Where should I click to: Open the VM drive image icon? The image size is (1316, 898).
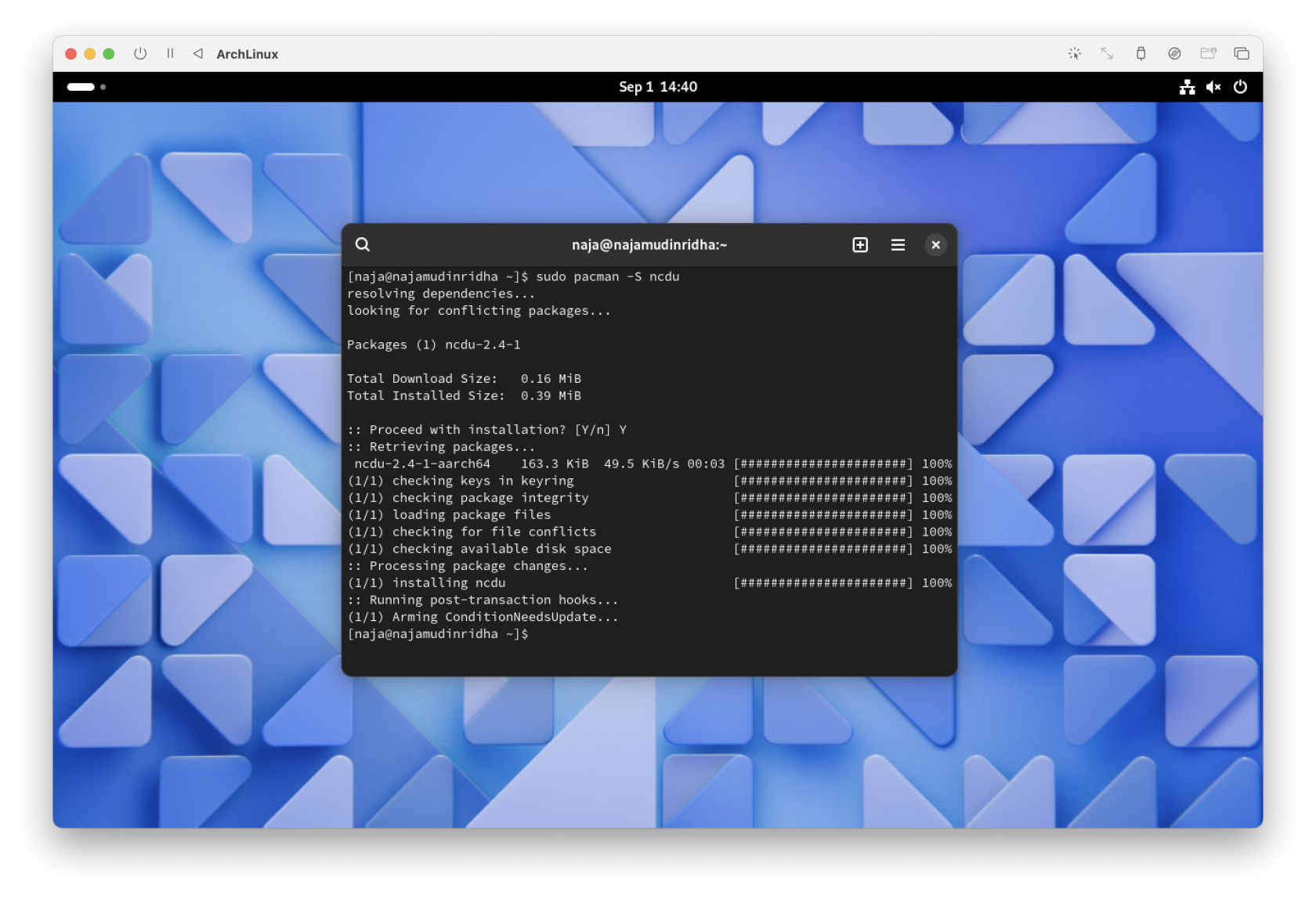click(1174, 53)
